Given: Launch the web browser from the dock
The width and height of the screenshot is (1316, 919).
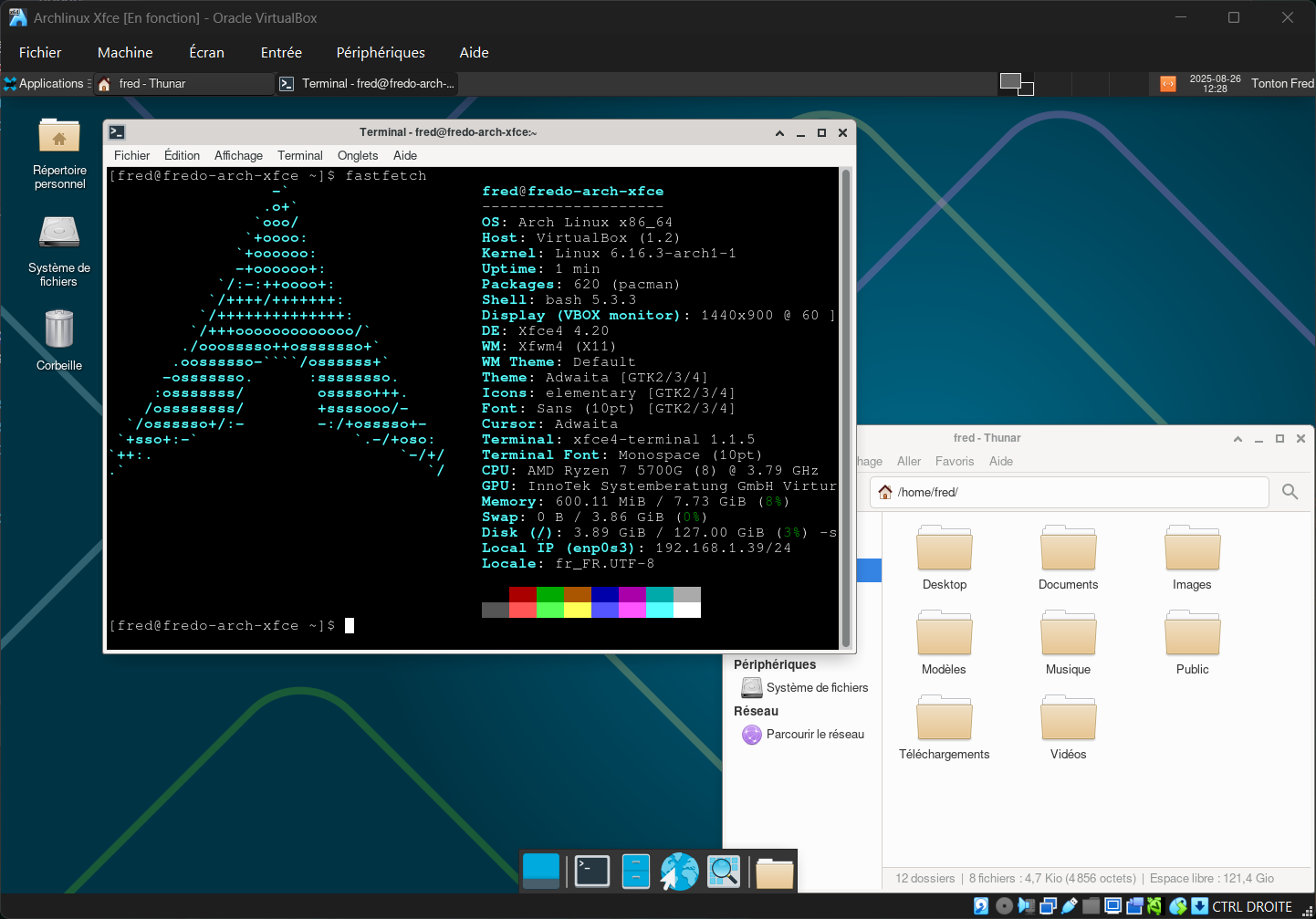Looking at the screenshot, I should point(679,872).
